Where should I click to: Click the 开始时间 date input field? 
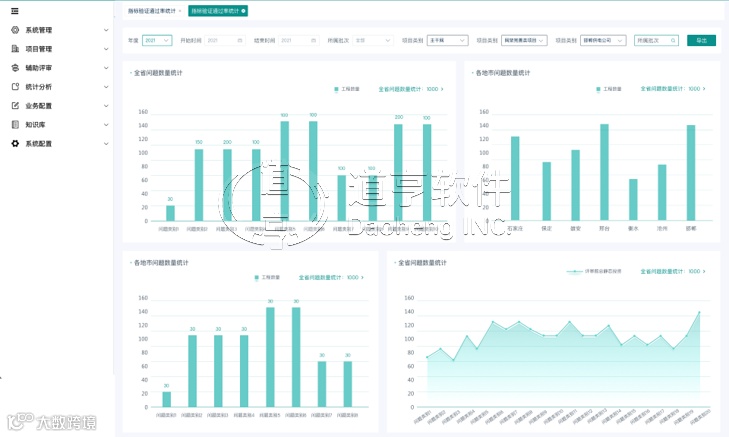(225, 41)
